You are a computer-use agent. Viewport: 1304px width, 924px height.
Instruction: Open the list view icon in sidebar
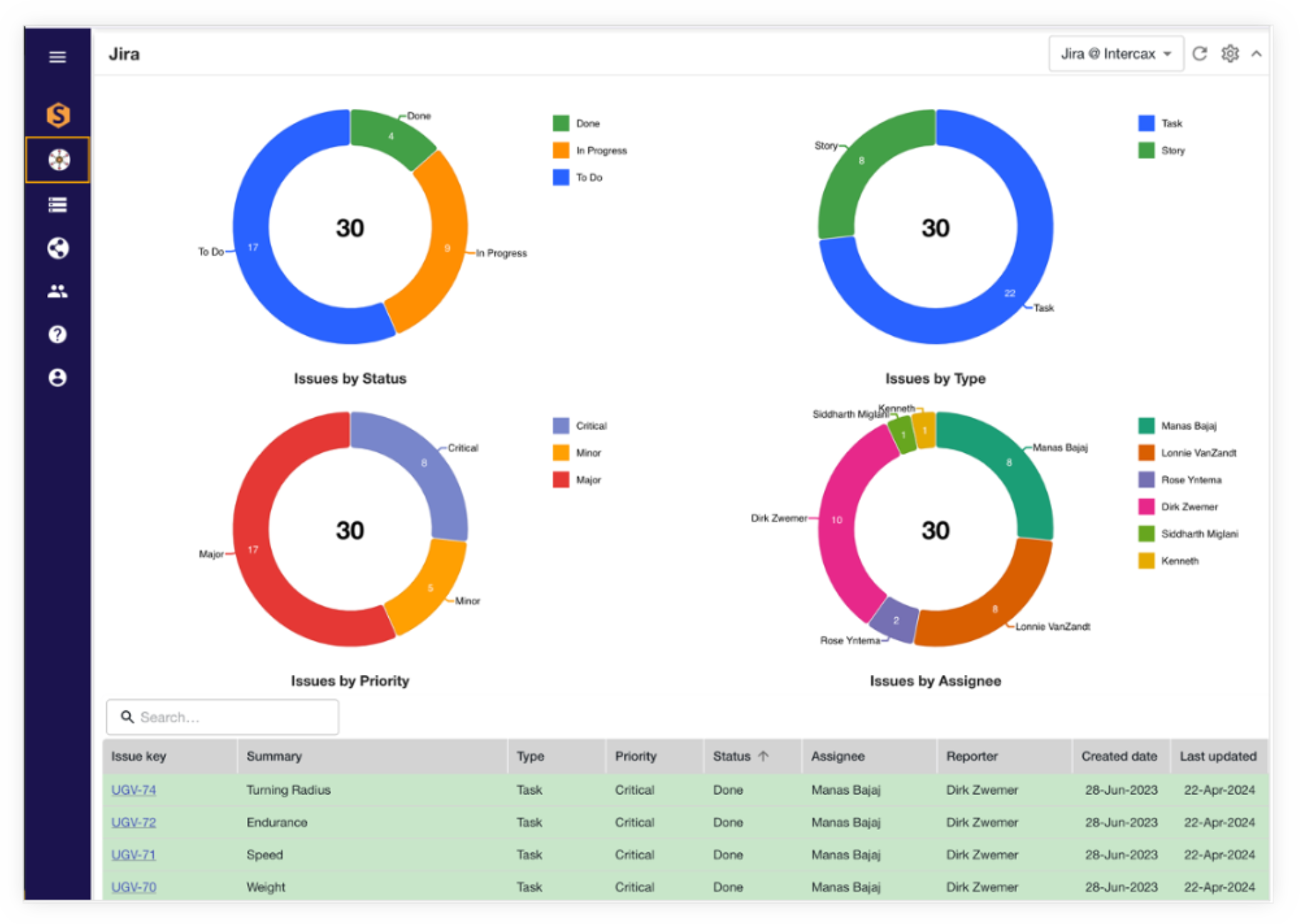58,205
